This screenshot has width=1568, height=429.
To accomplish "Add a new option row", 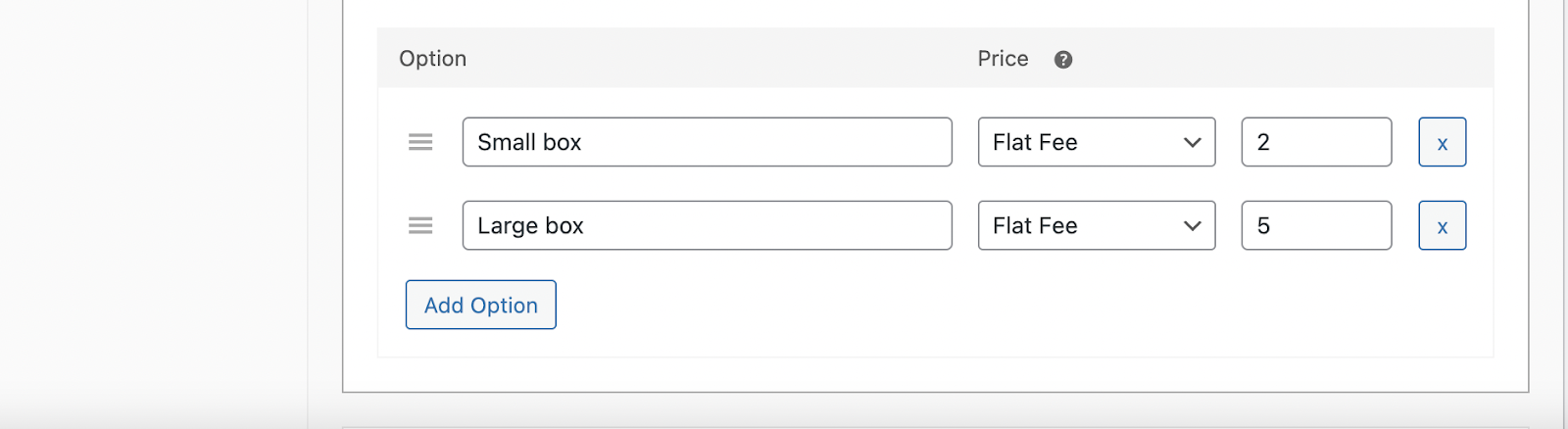I will pos(481,305).
